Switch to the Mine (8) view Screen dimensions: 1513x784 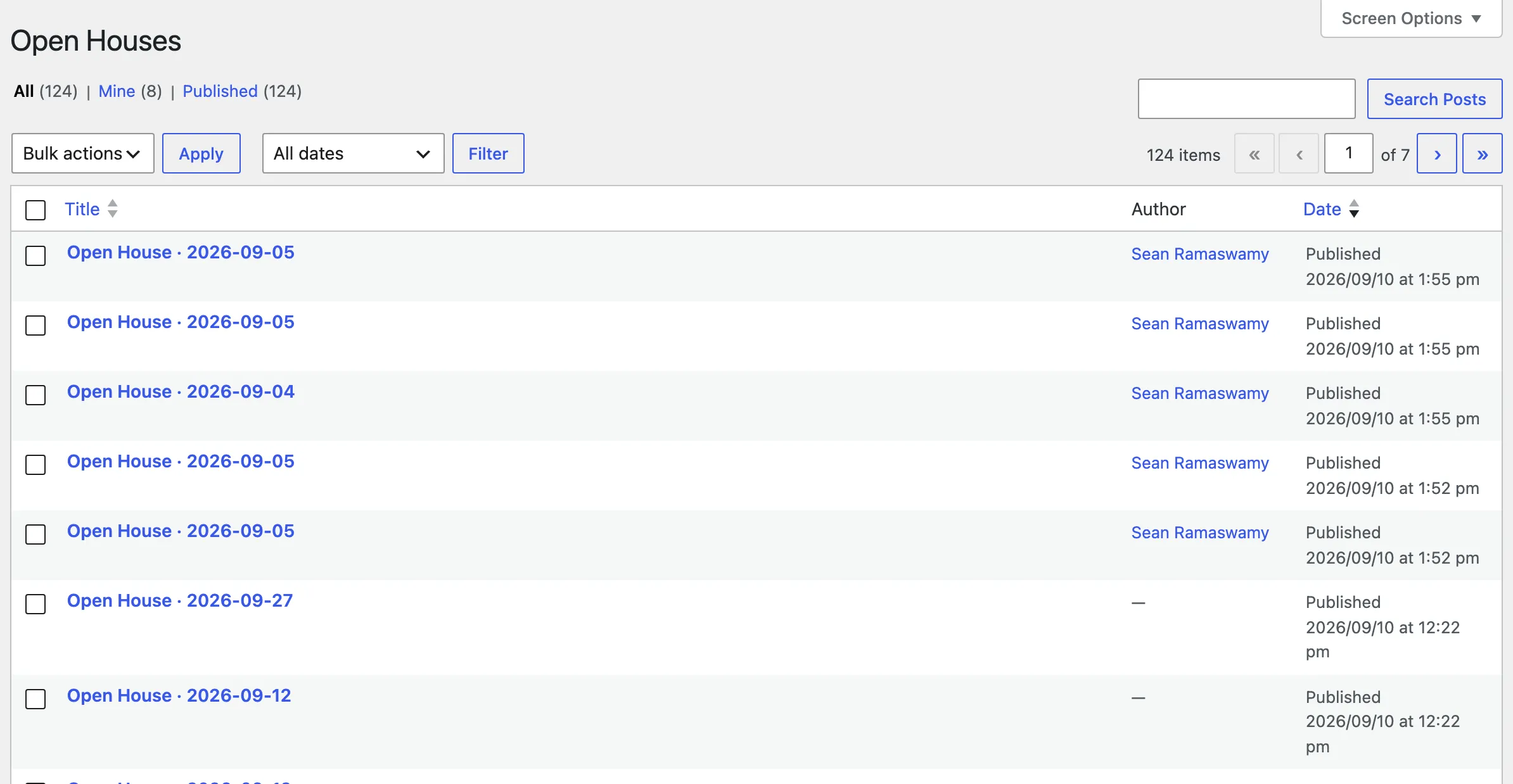[x=130, y=91]
